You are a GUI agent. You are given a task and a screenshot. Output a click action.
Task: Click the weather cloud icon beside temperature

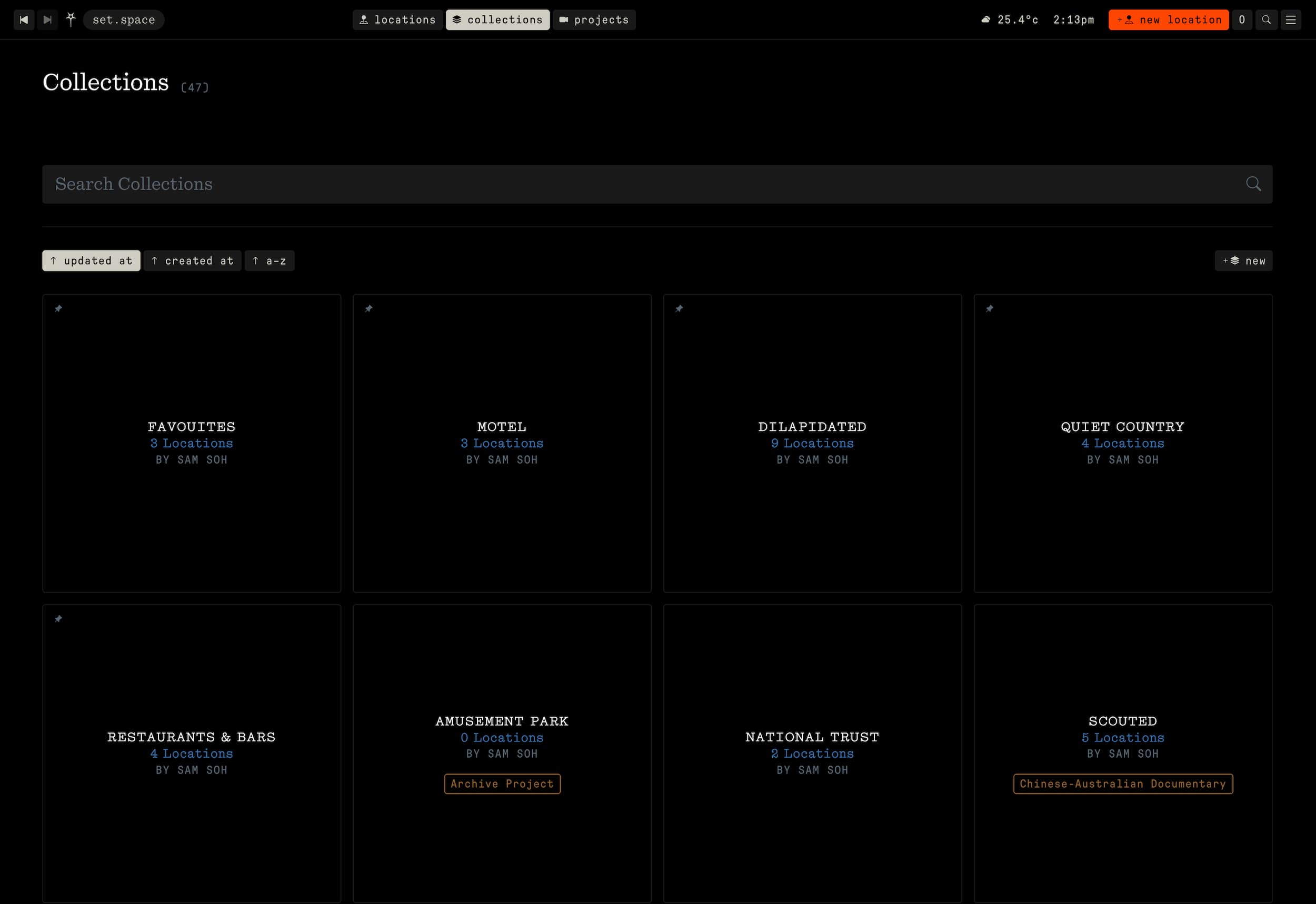pos(986,20)
